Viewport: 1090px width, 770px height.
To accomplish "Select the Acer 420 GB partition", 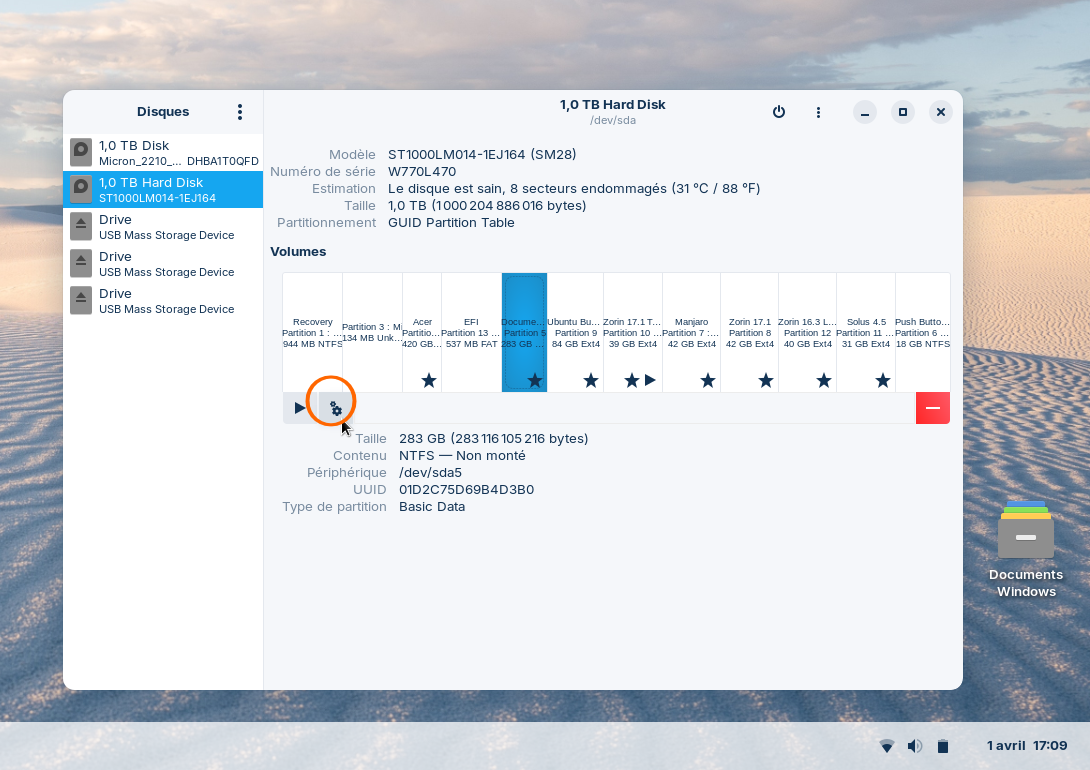I will coord(422,332).
